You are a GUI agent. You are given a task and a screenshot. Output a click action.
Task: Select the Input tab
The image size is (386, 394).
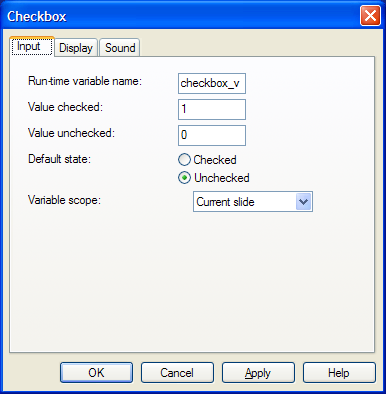(x=32, y=46)
